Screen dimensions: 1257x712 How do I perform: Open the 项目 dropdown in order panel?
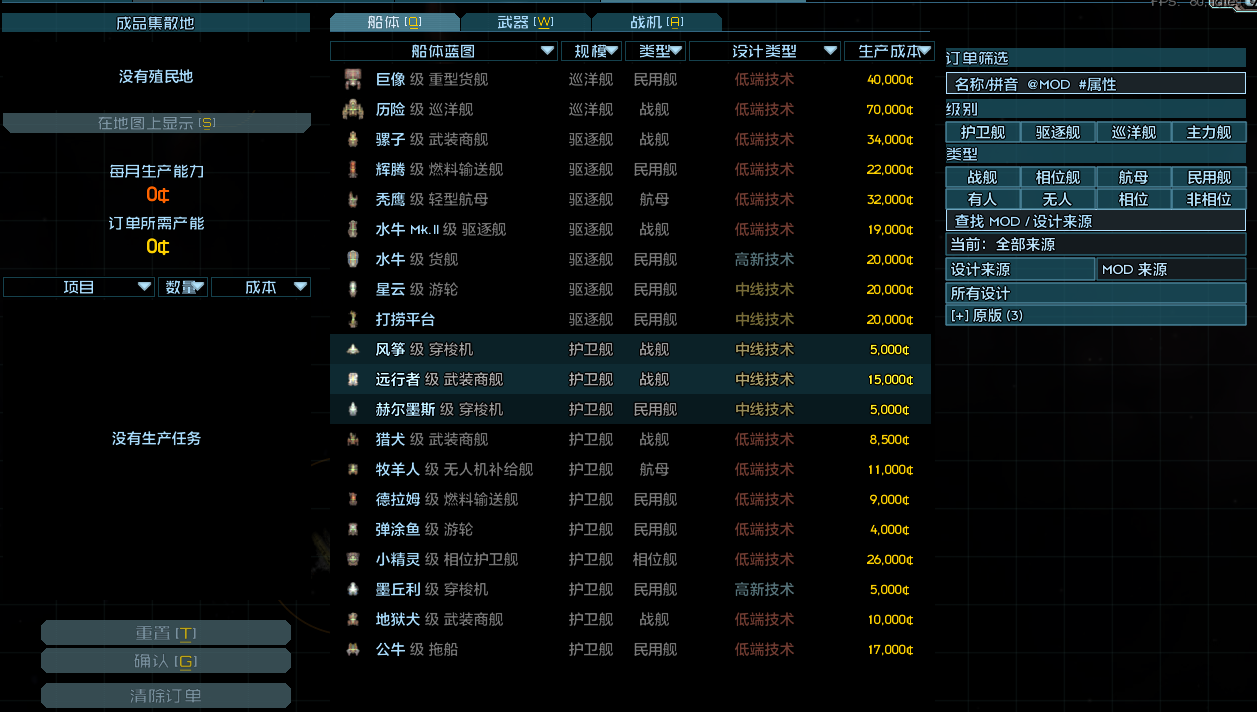79,287
